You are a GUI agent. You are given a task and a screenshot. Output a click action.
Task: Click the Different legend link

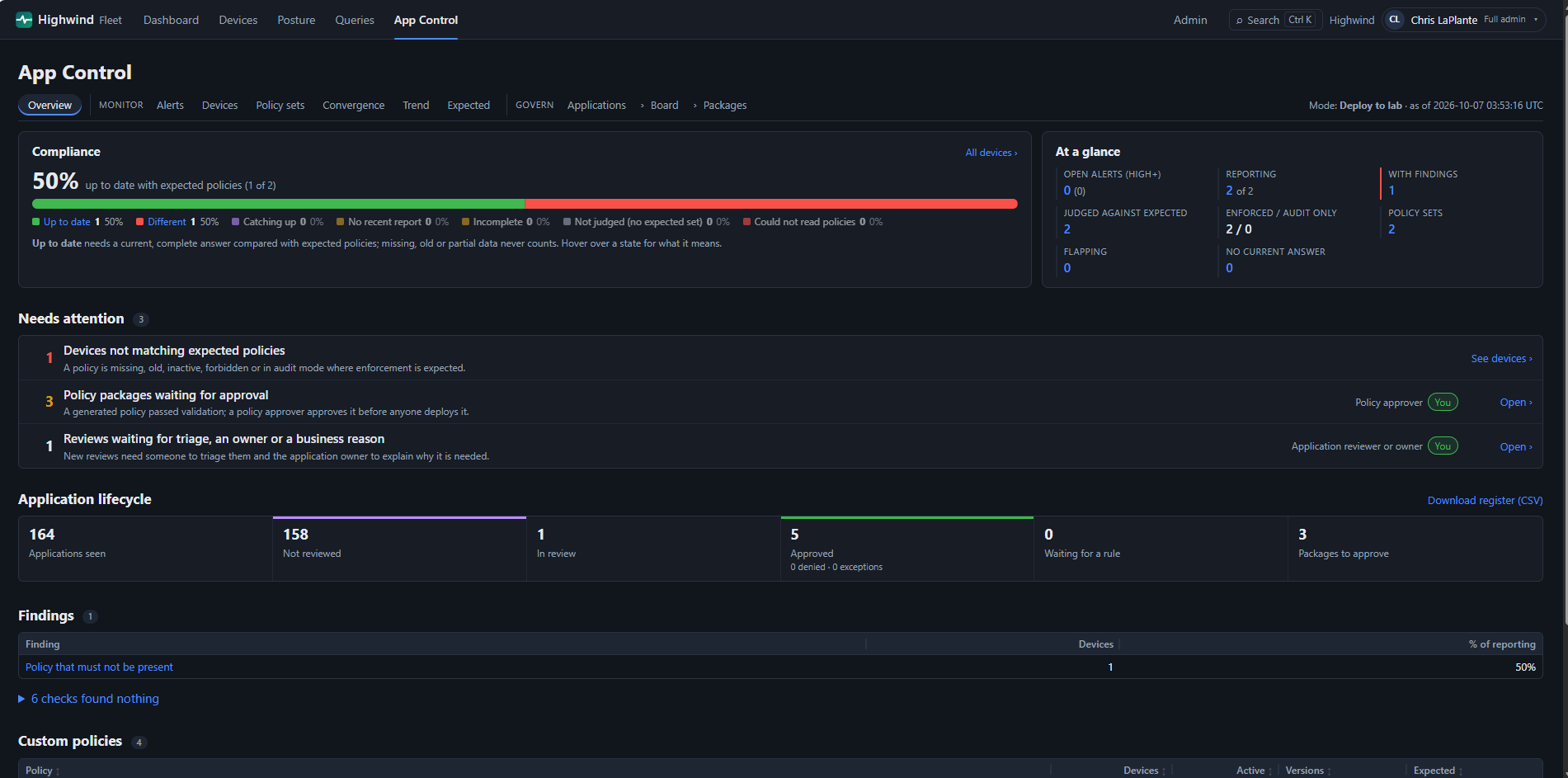(167, 222)
